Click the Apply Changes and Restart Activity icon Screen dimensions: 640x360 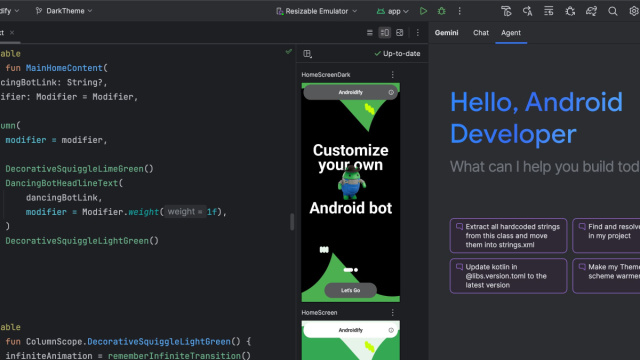pyautogui.click(x=506, y=11)
